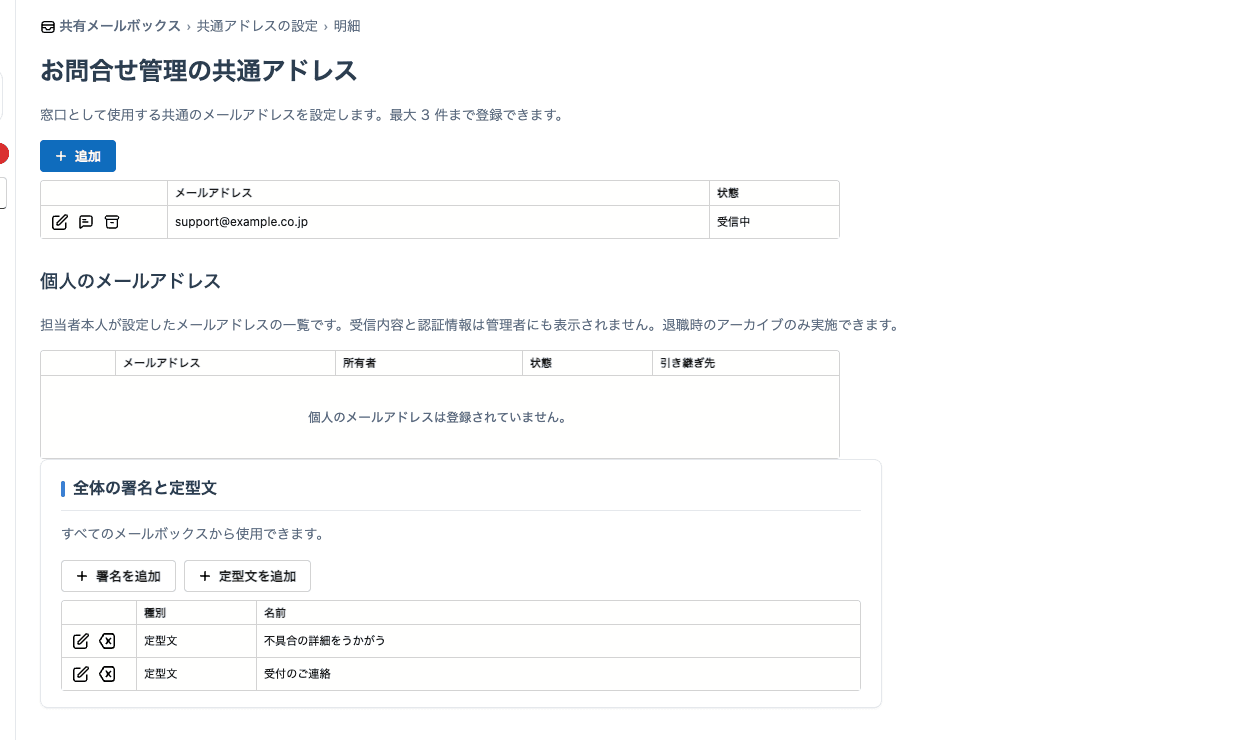1236x740 pixels.
Task: Archive the support@example.co.jp address
Action: [x=112, y=222]
